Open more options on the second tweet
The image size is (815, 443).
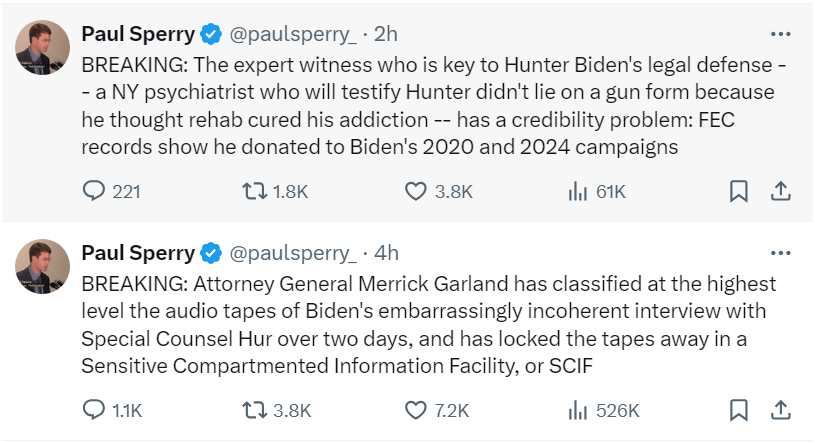tap(781, 253)
